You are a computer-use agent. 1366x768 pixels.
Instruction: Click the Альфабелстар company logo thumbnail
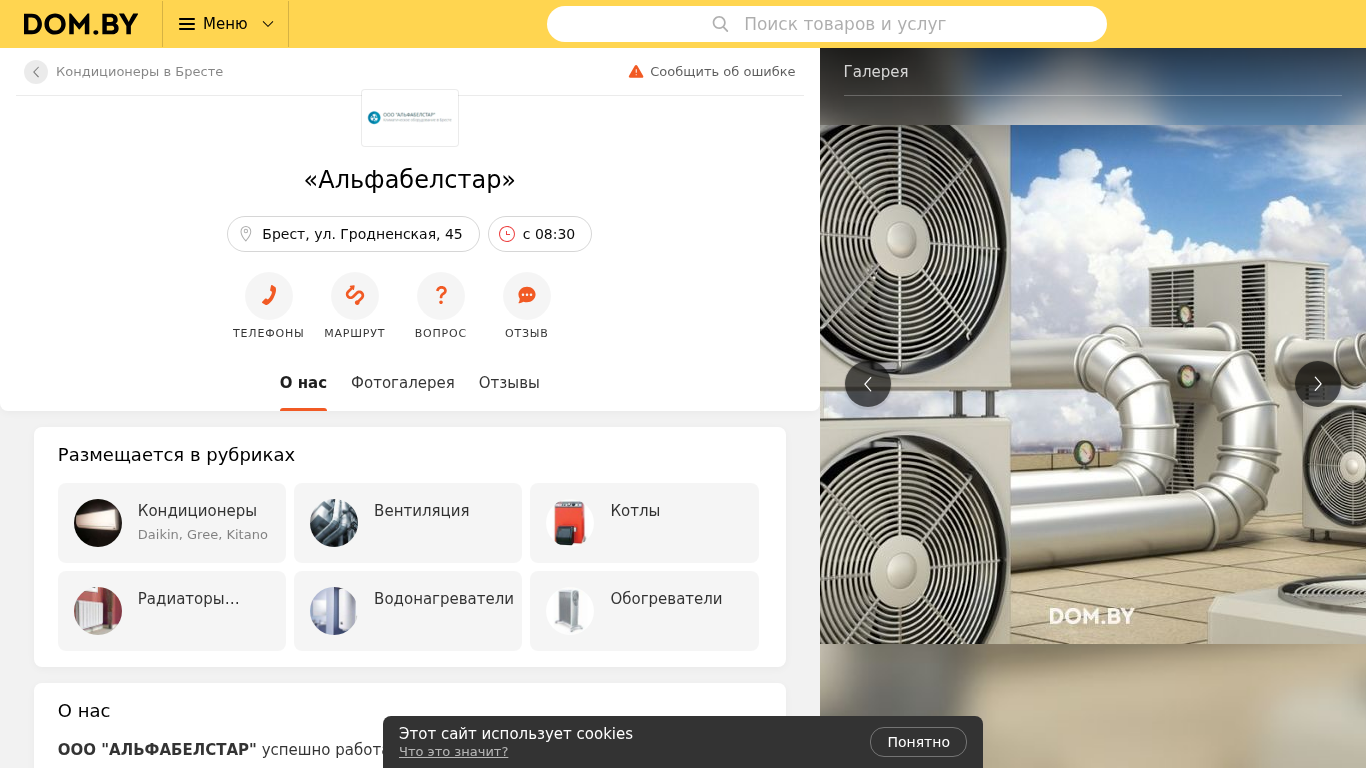(x=410, y=118)
